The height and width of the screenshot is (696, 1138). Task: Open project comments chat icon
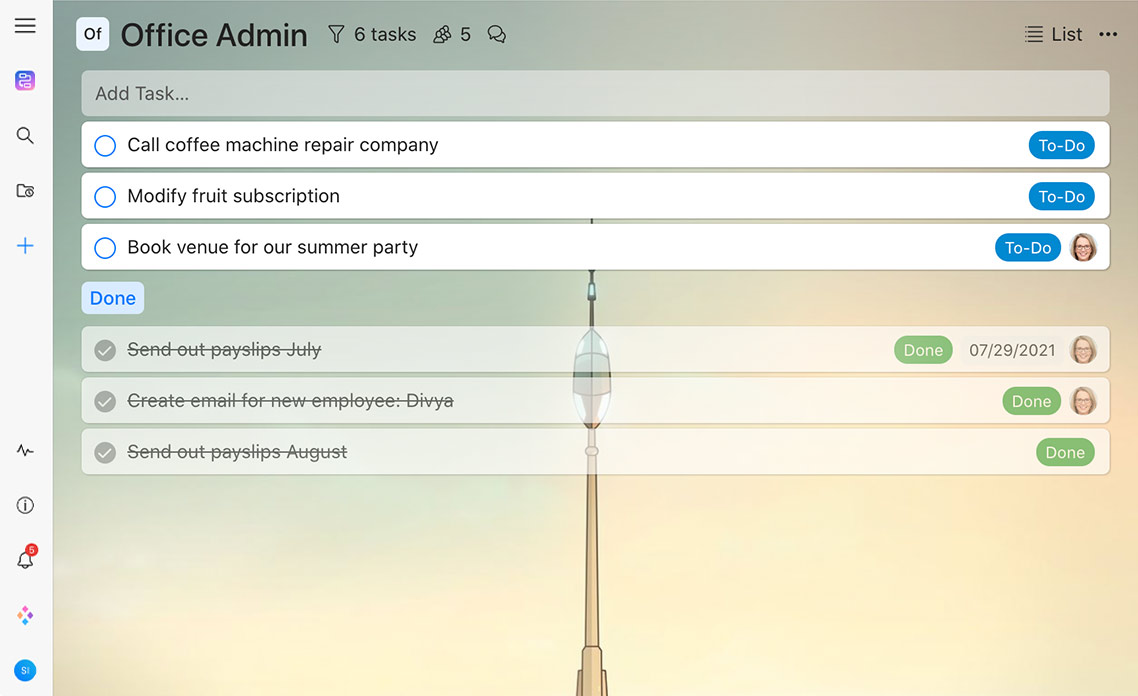tap(496, 34)
